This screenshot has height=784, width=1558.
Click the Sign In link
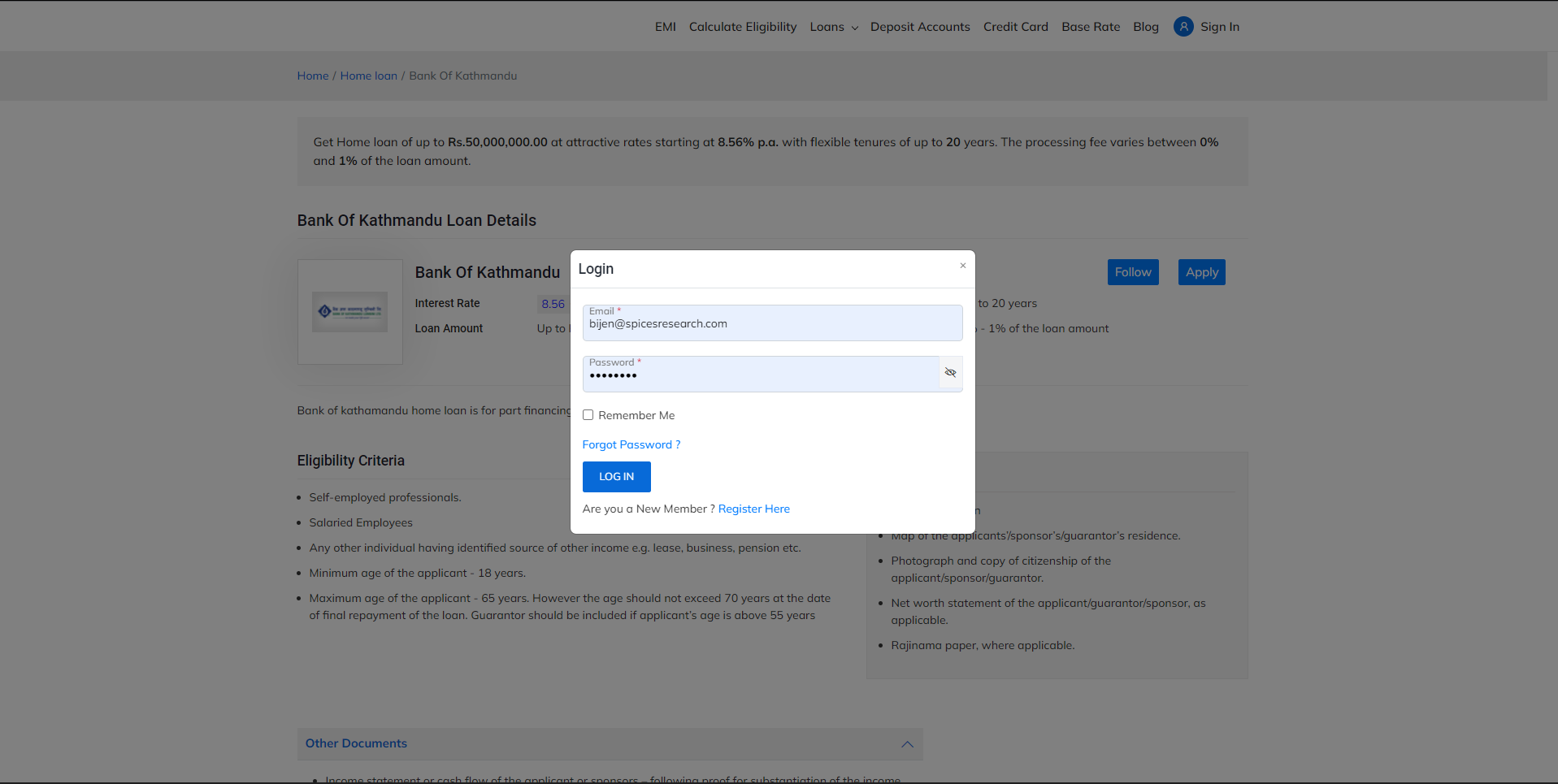pyautogui.click(x=1220, y=27)
